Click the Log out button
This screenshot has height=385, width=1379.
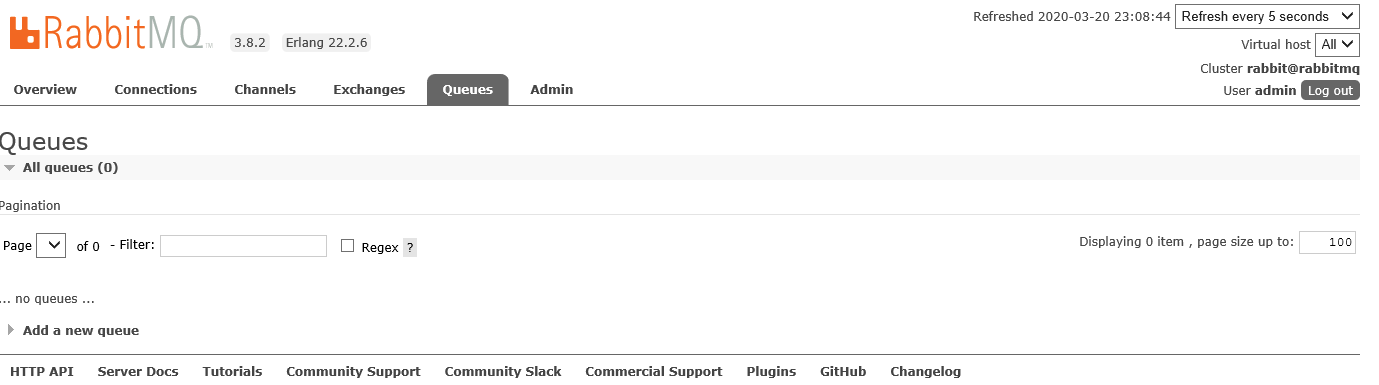[x=1330, y=90]
